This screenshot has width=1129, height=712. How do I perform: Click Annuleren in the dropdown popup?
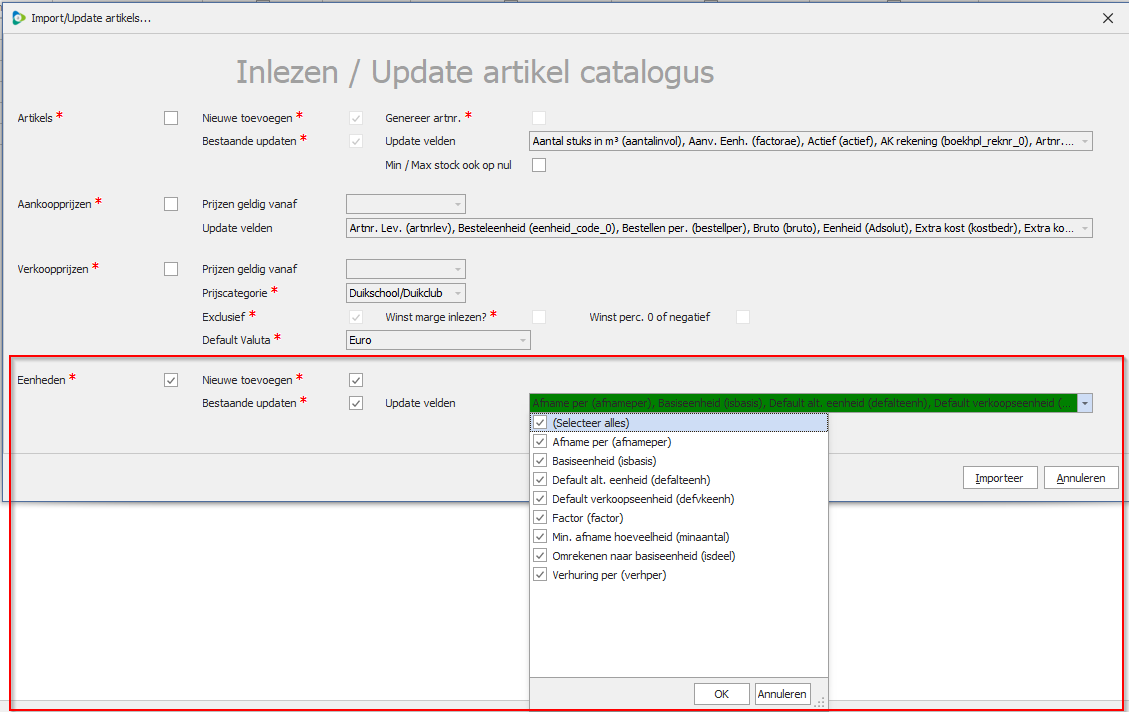point(782,694)
